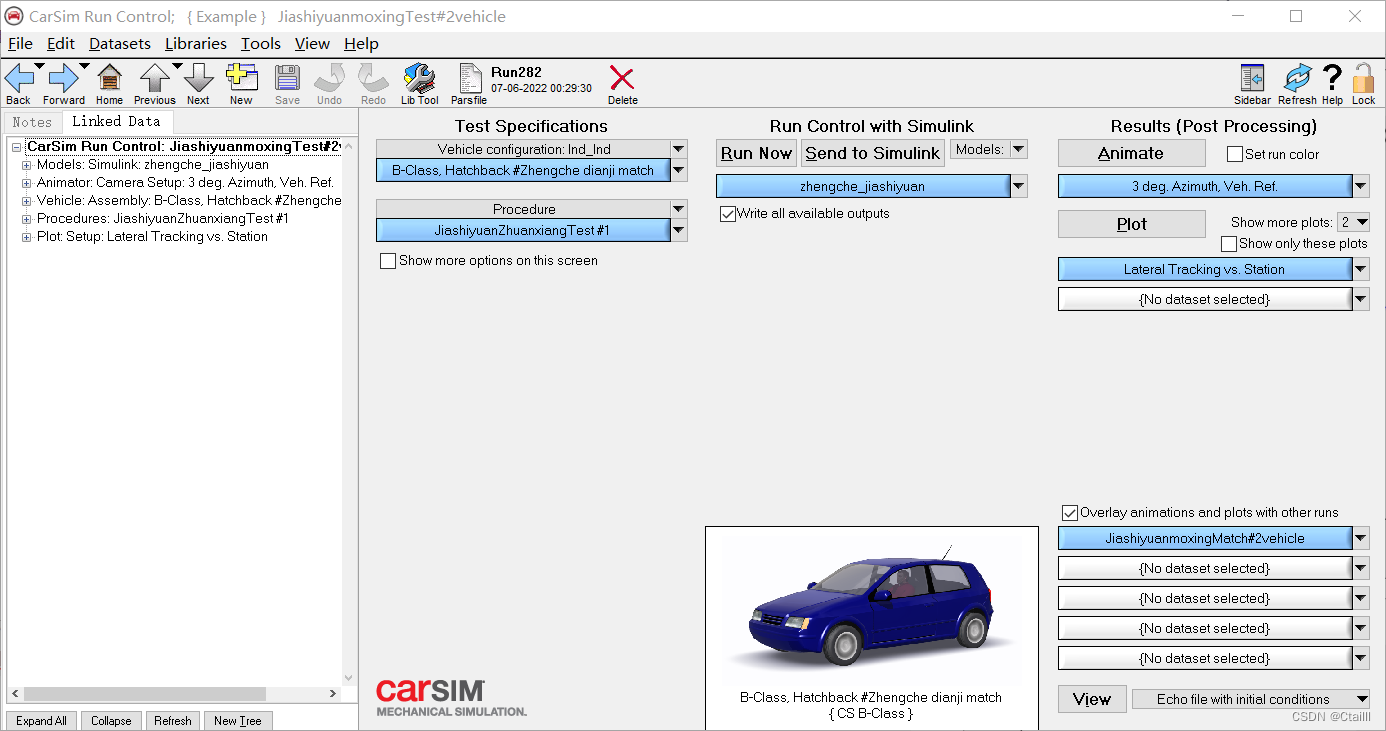Create a New dataset icon

(241, 78)
